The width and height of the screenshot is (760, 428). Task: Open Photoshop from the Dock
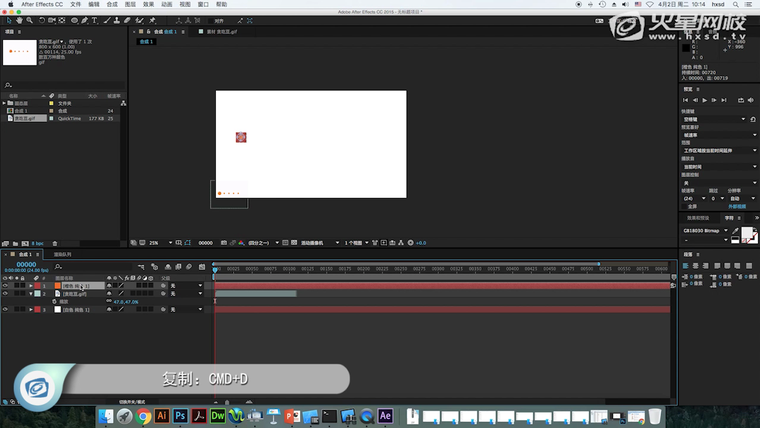click(180, 415)
